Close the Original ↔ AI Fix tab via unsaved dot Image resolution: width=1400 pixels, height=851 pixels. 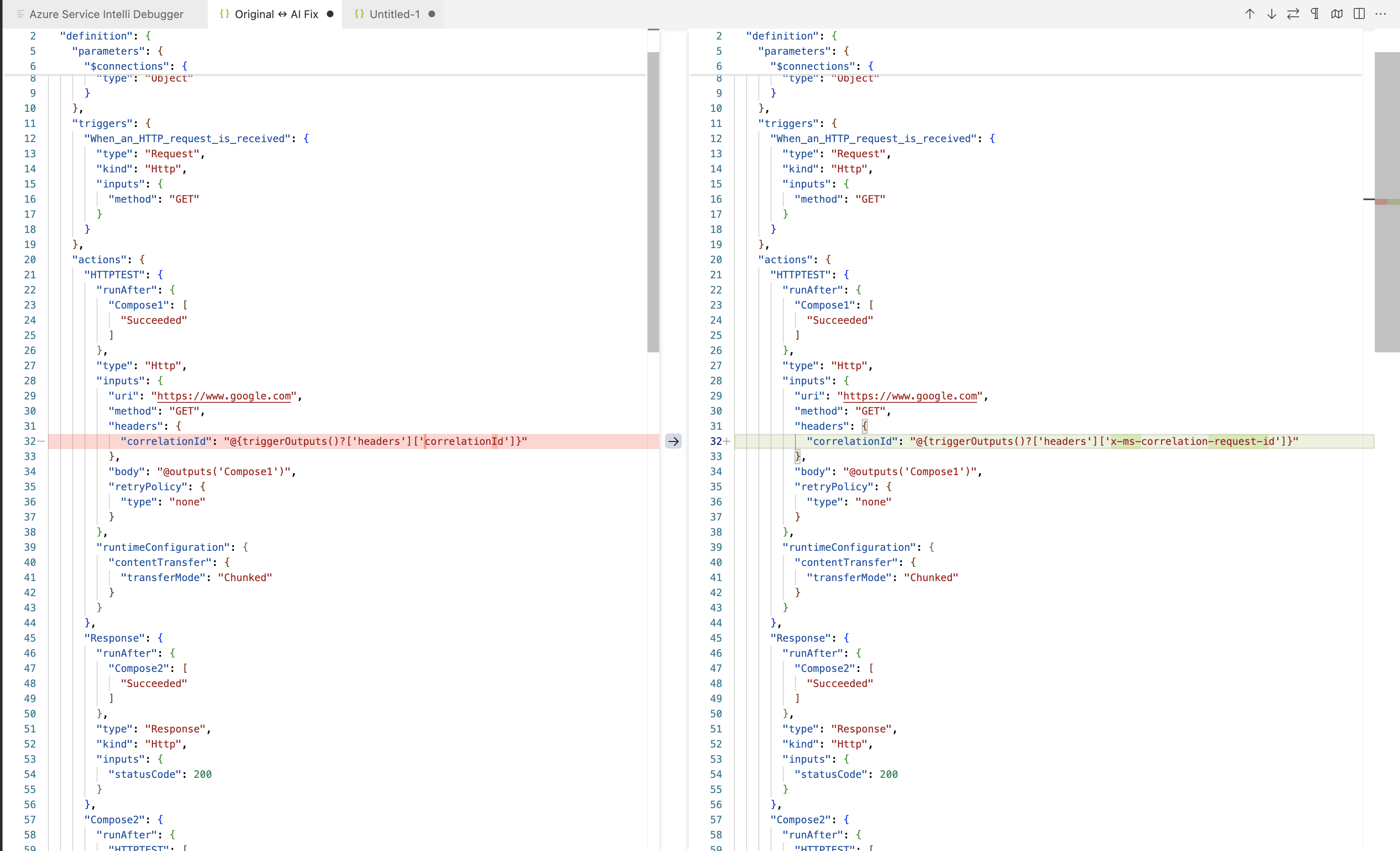pos(330,14)
